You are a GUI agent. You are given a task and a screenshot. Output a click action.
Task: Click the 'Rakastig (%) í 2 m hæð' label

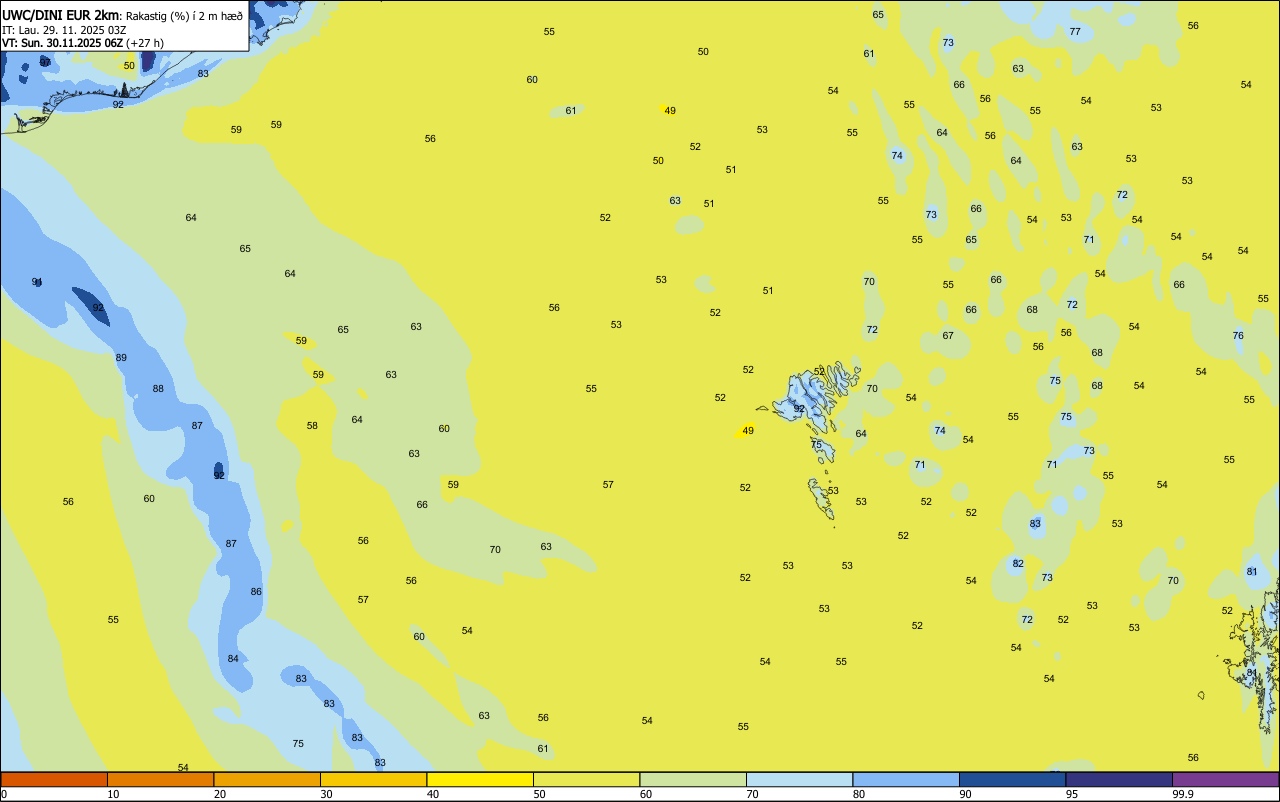[x=184, y=16]
